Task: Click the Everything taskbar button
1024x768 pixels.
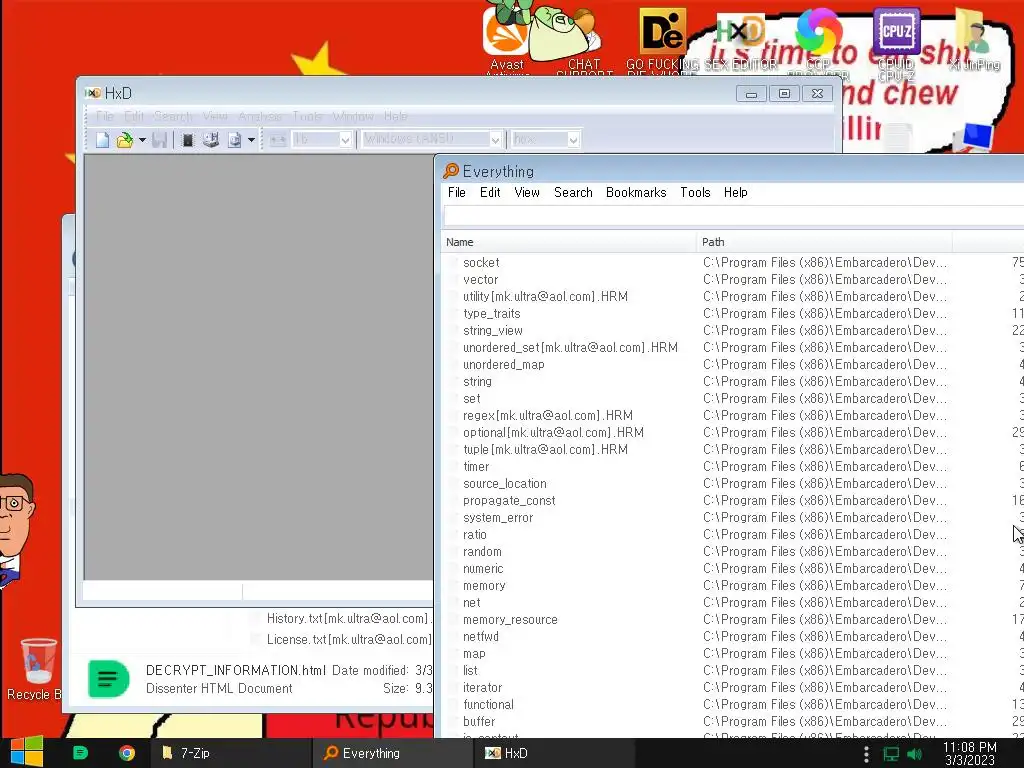Action: 392,753
